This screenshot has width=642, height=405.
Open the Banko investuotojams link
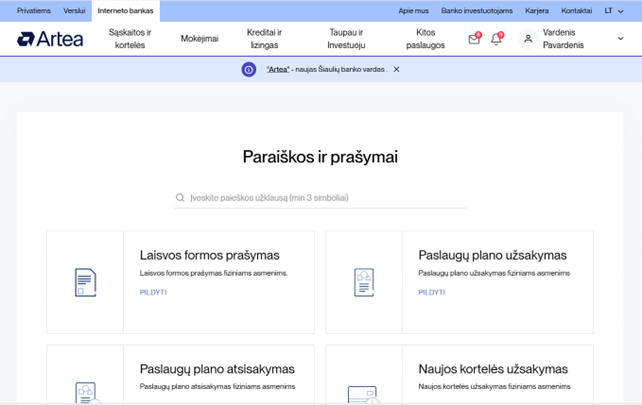[477, 11]
